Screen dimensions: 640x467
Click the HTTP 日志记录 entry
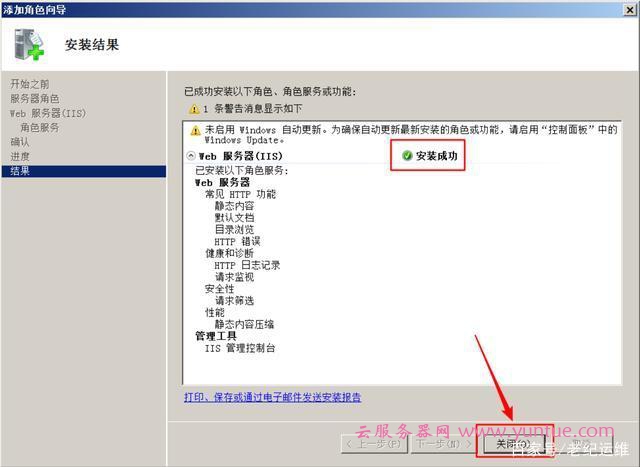[x=247, y=265]
